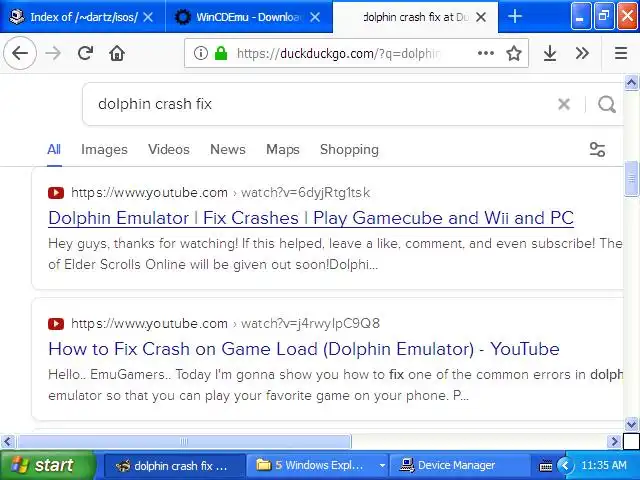The height and width of the screenshot is (480, 640).
Task: Show more toolbar tools chevron
Action: point(582,53)
